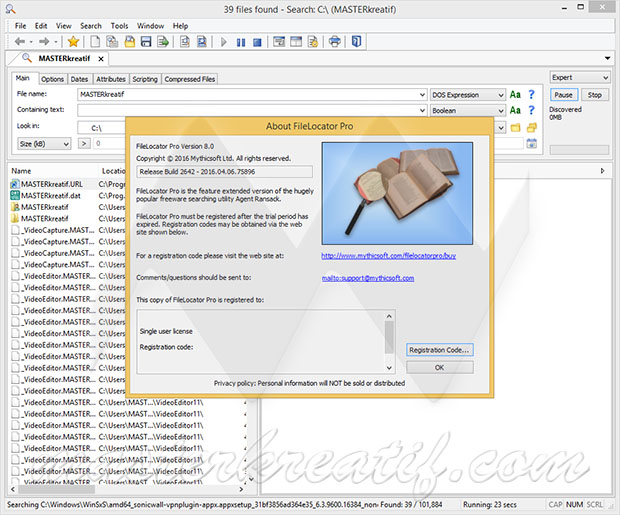Expand the File name history dropdown
620x515 pixels.
click(x=422, y=95)
